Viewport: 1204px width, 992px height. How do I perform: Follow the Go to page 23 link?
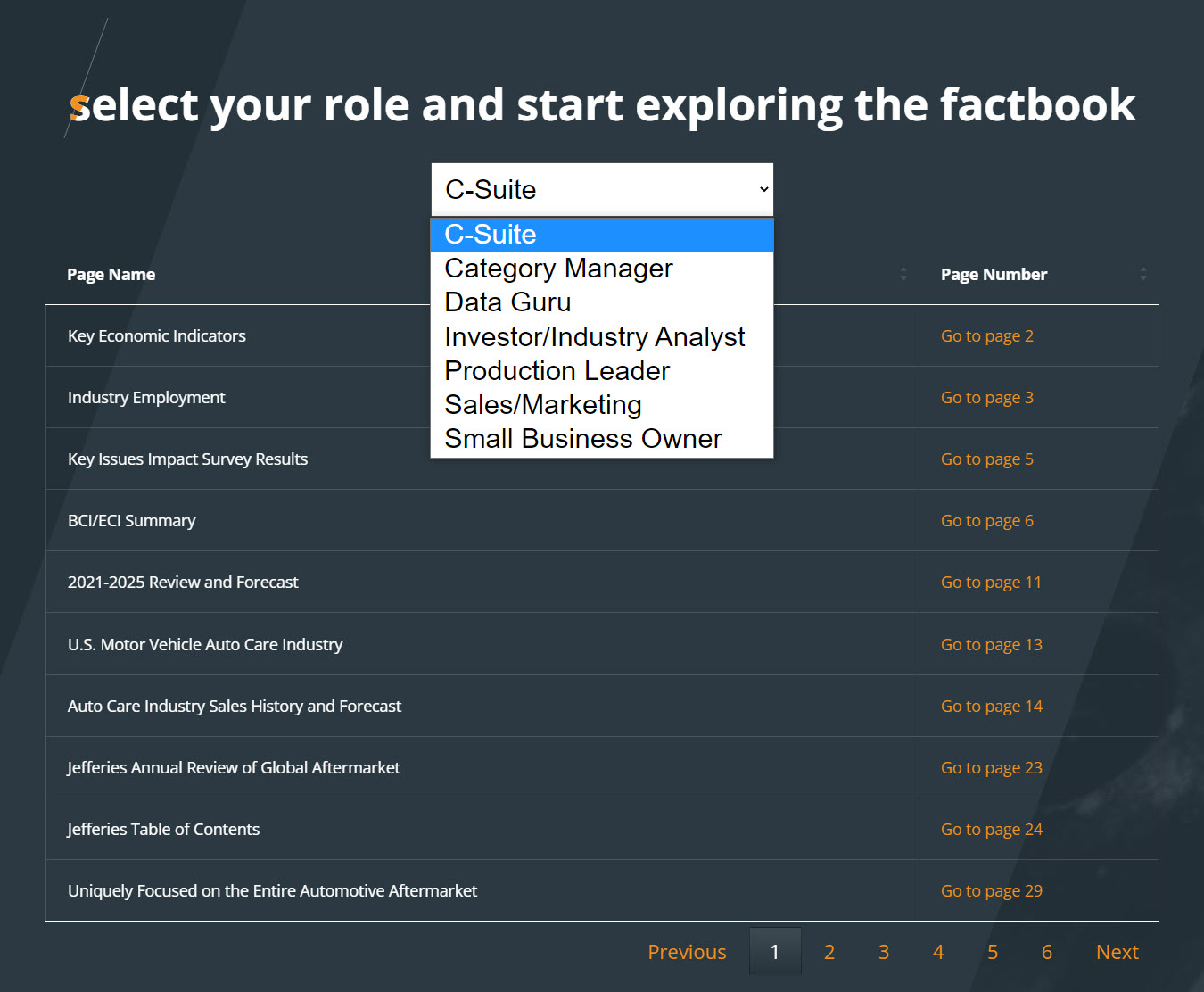(x=992, y=768)
